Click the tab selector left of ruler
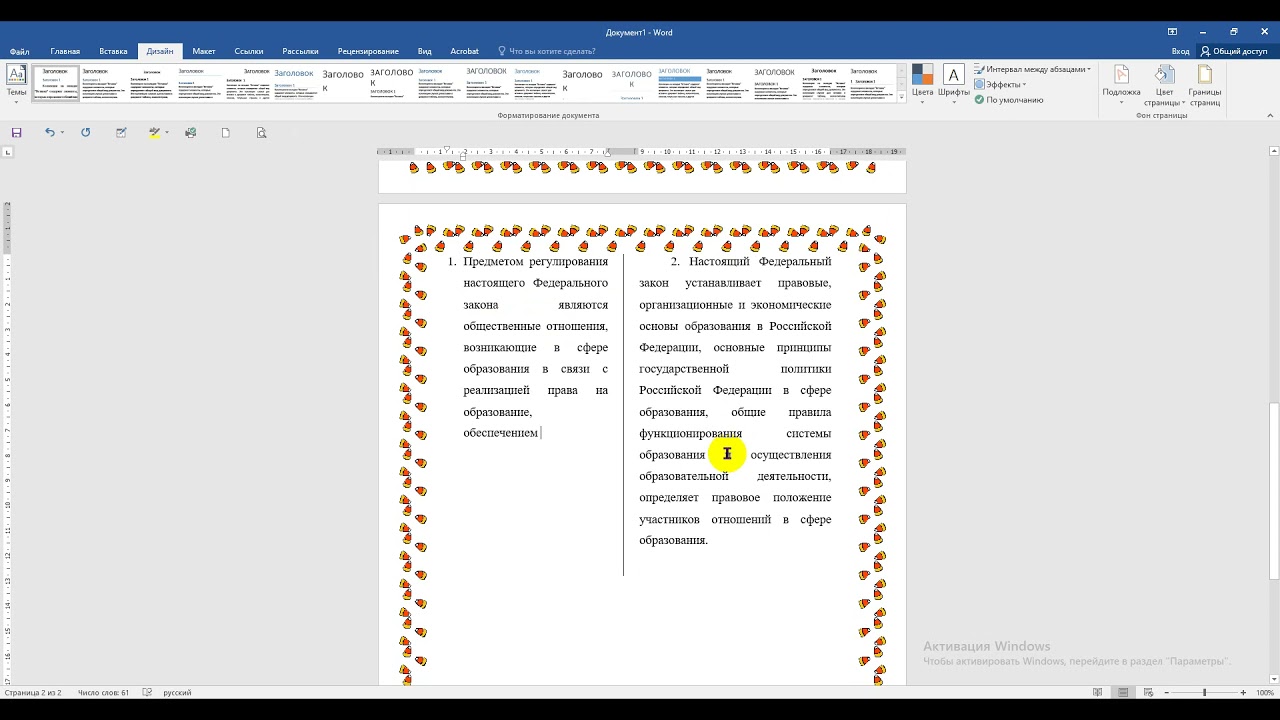 coord(8,152)
